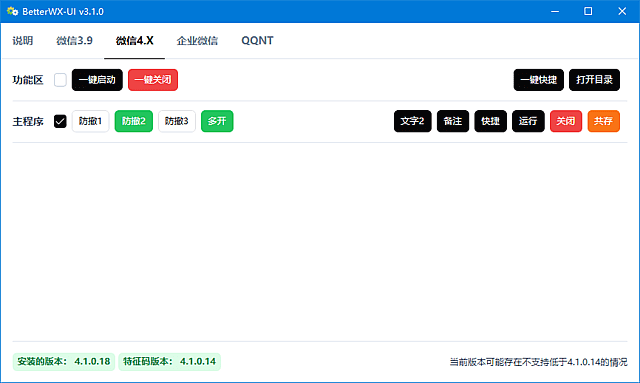Tick the 功能区 checkbox
This screenshot has height=383, width=640.
click(60, 80)
